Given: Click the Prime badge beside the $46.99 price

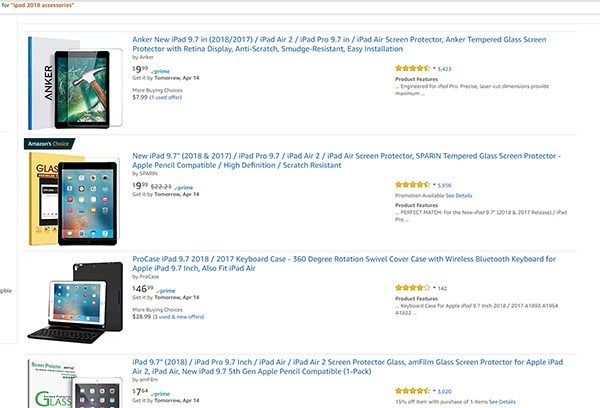Looking at the screenshot, I should click(x=166, y=291).
